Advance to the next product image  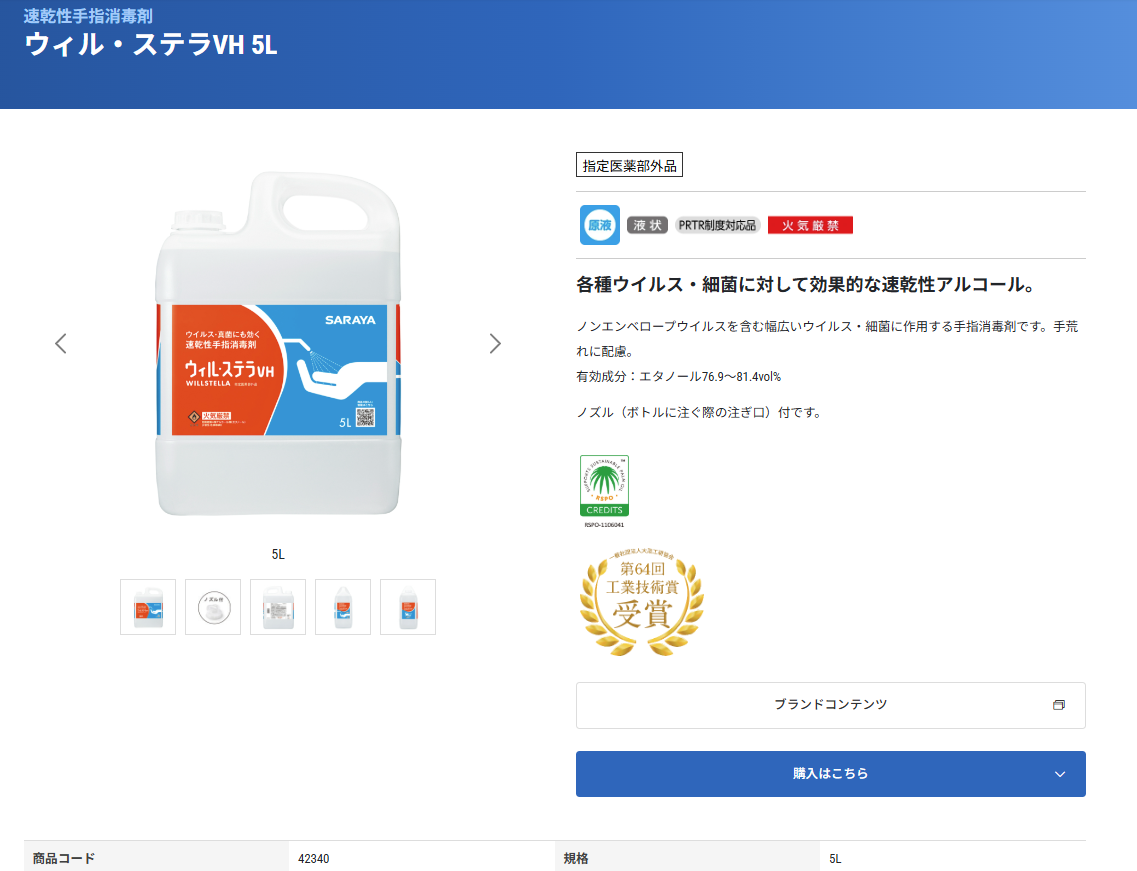click(495, 344)
